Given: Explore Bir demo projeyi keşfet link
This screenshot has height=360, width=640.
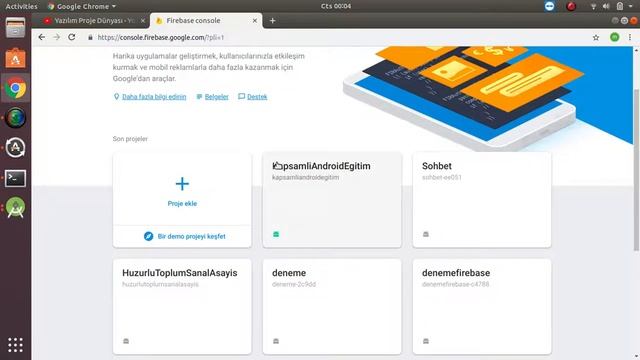Looking at the screenshot, I should (191, 236).
